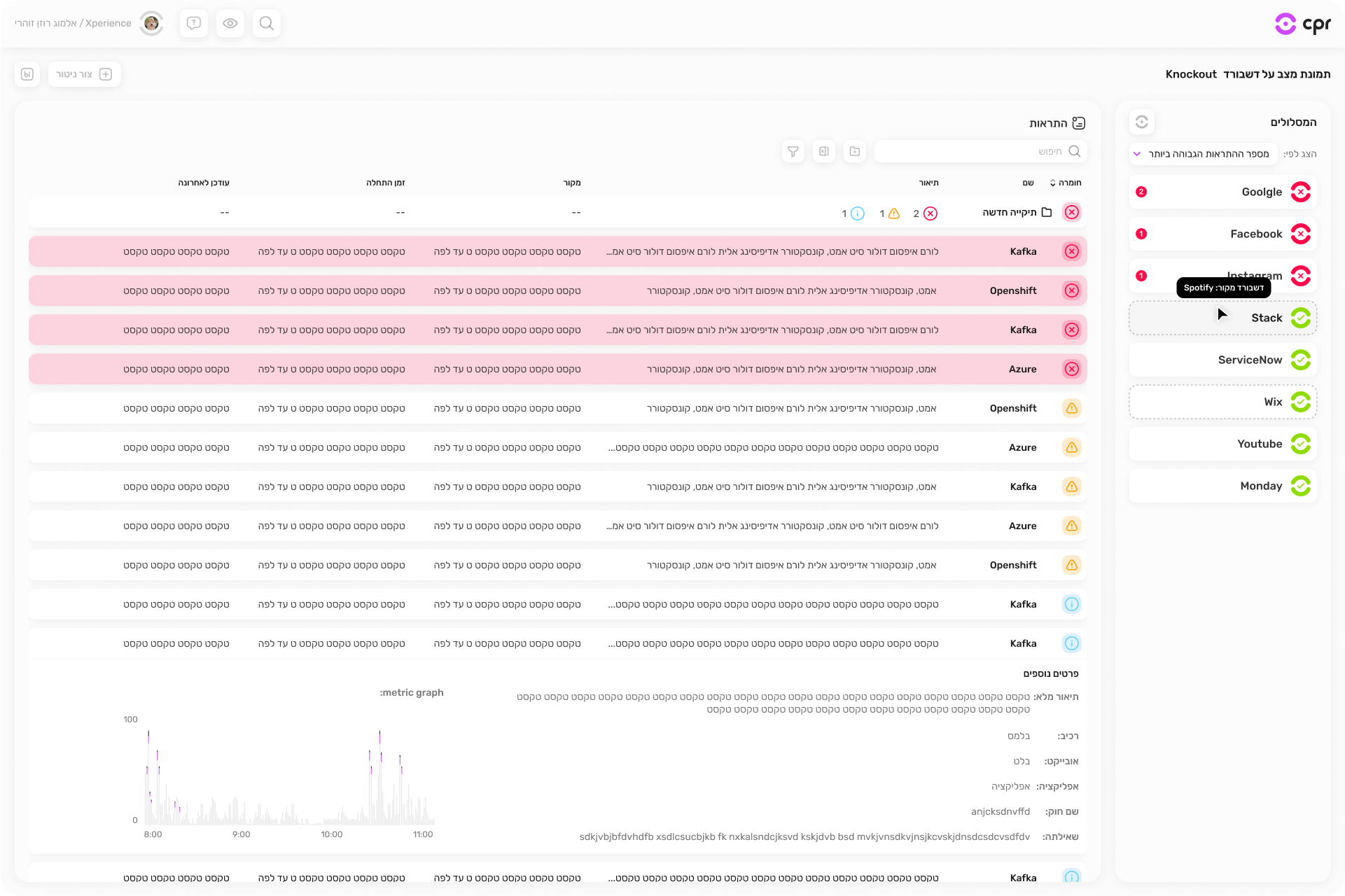The width and height of the screenshot is (1345, 896).
Task: Click the filter funnel icon
Action: [793, 151]
